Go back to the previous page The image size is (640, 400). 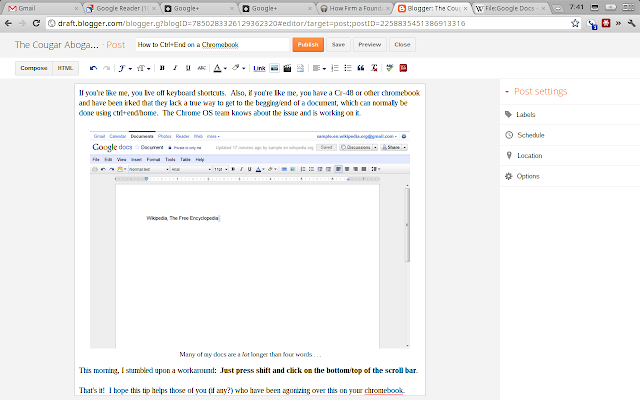pyautogui.click(x=8, y=23)
